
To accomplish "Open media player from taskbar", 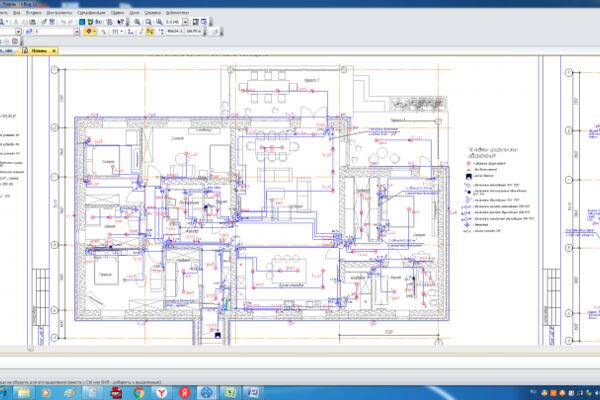I will pos(46,393).
